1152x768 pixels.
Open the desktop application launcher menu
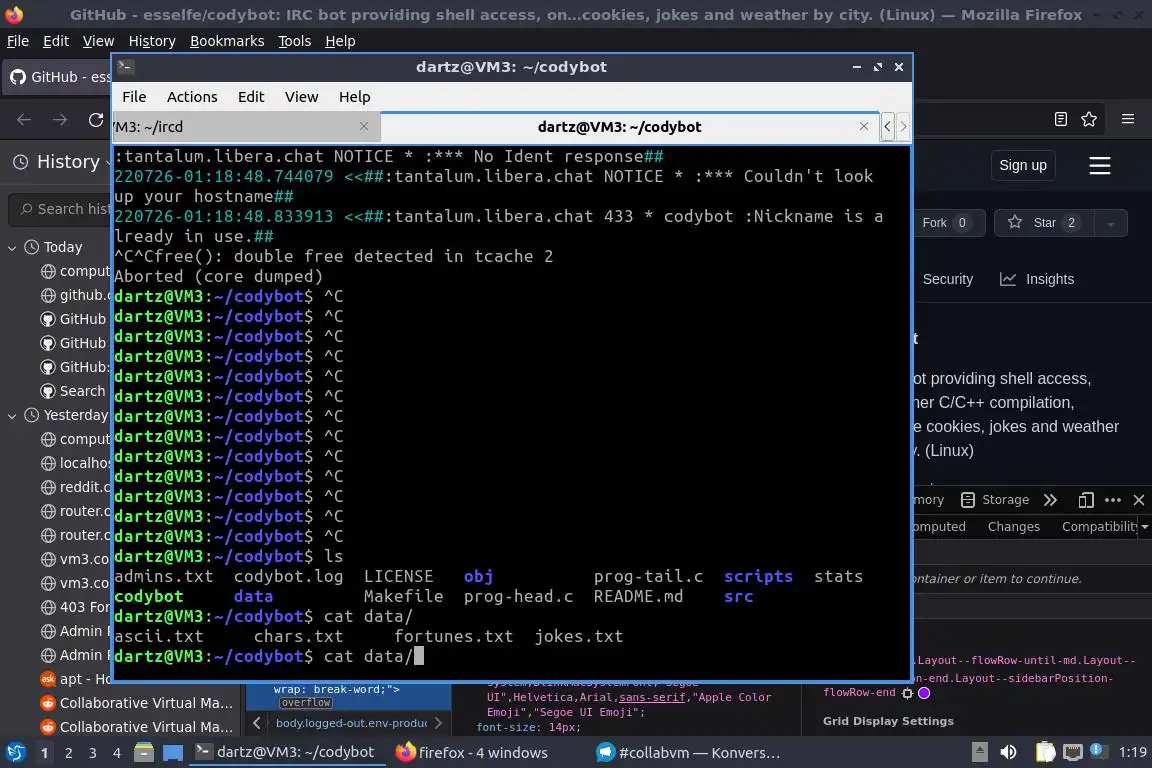tap(15, 753)
